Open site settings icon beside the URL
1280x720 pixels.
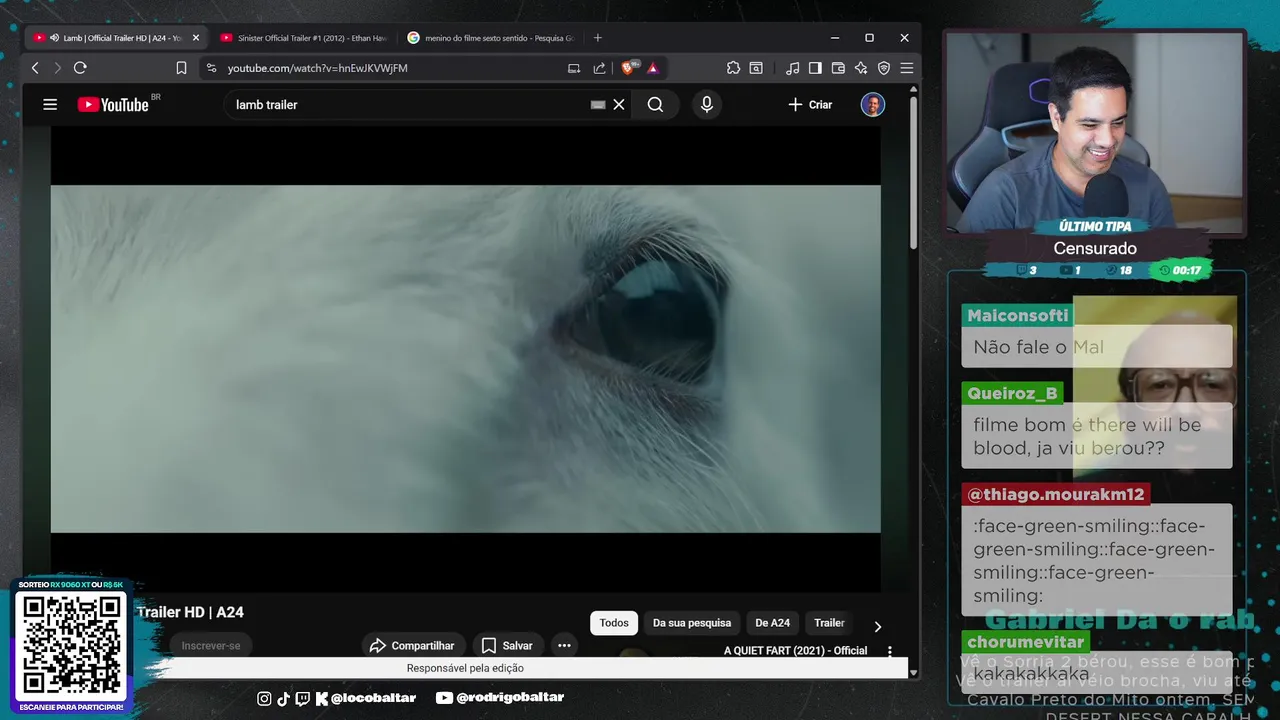[x=211, y=68]
